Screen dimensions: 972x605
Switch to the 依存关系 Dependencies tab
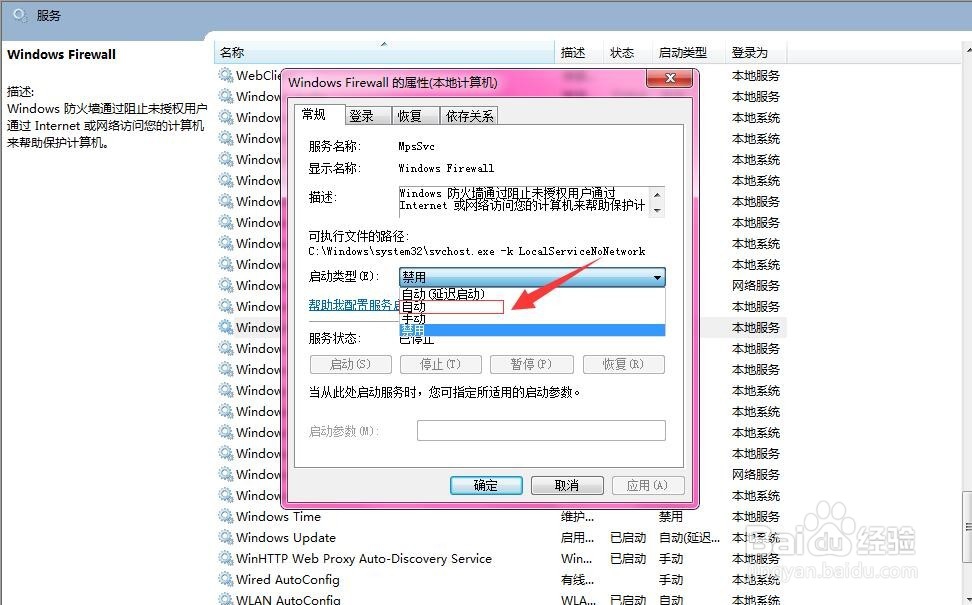469,116
